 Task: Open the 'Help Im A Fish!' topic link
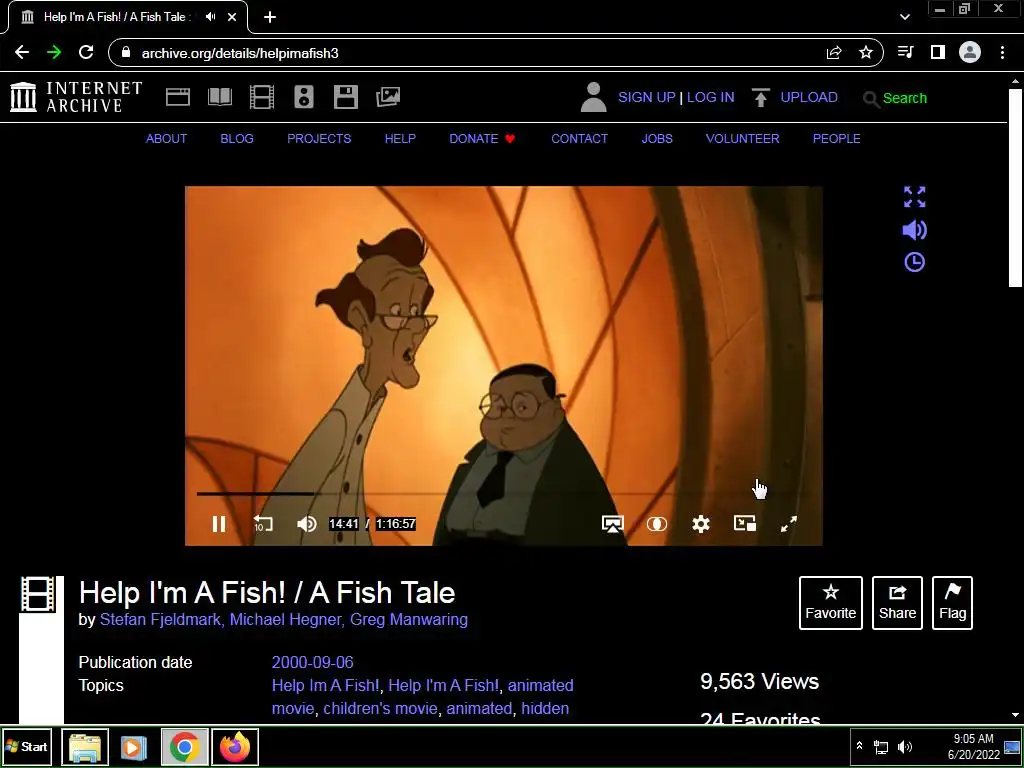(325, 685)
